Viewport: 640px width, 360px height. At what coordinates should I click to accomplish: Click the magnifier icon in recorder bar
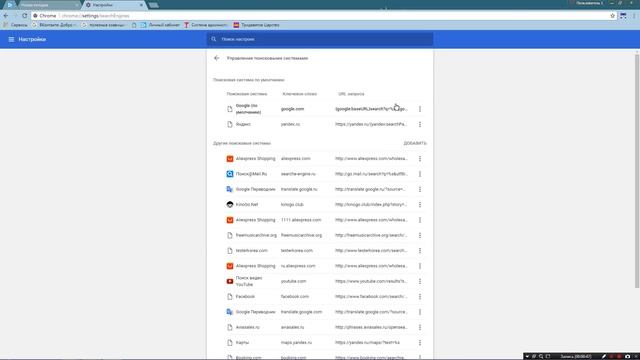[541, 356]
